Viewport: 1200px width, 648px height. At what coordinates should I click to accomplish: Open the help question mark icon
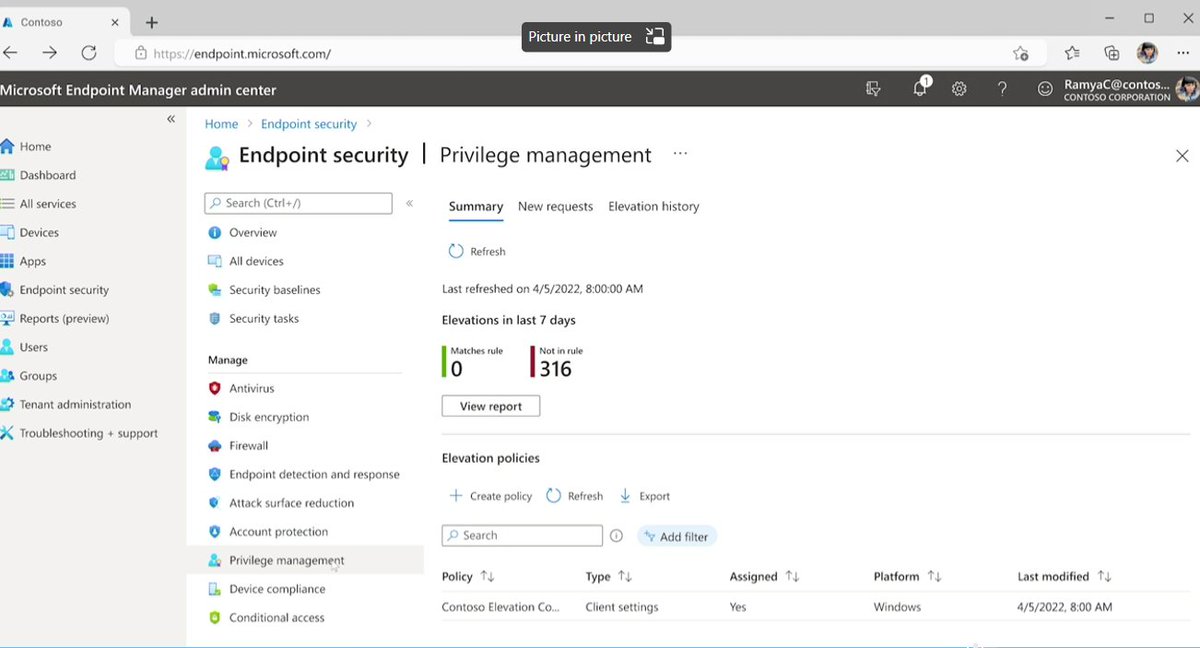point(1002,89)
